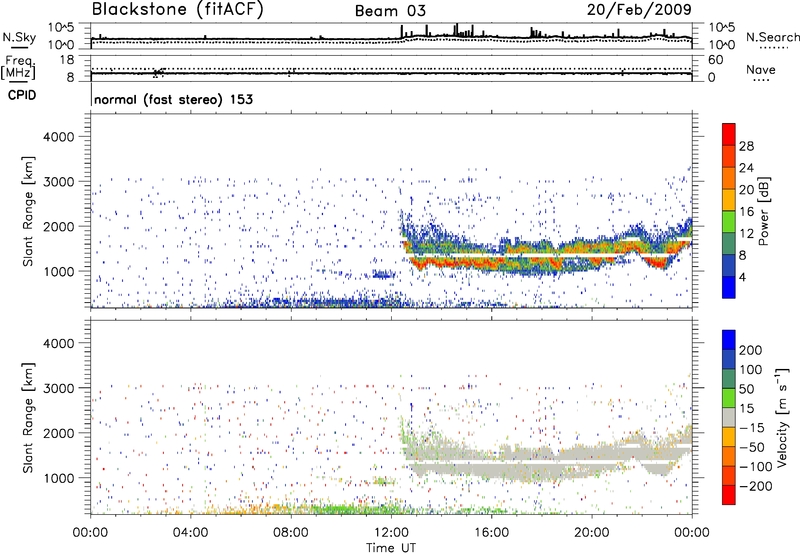Click the '12:00' time axis tick label
This screenshot has width=800, height=554.
point(391,533)
